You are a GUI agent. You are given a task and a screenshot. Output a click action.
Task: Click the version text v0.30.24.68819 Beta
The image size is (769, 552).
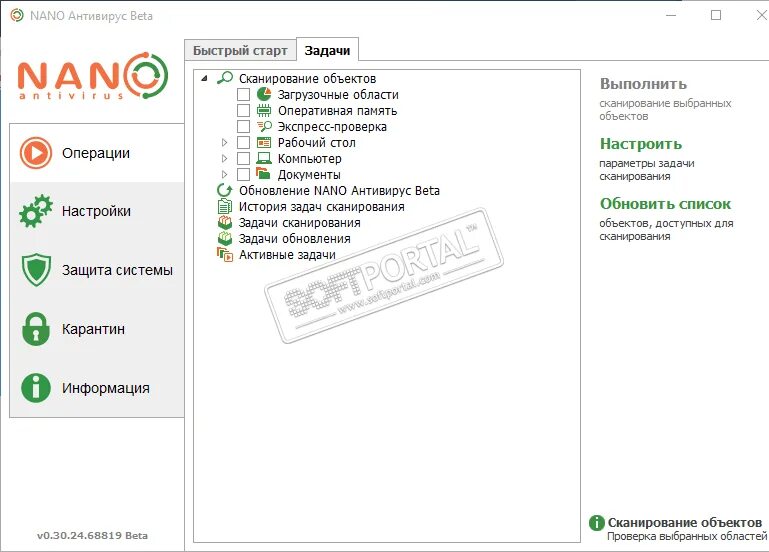[92, 535]
